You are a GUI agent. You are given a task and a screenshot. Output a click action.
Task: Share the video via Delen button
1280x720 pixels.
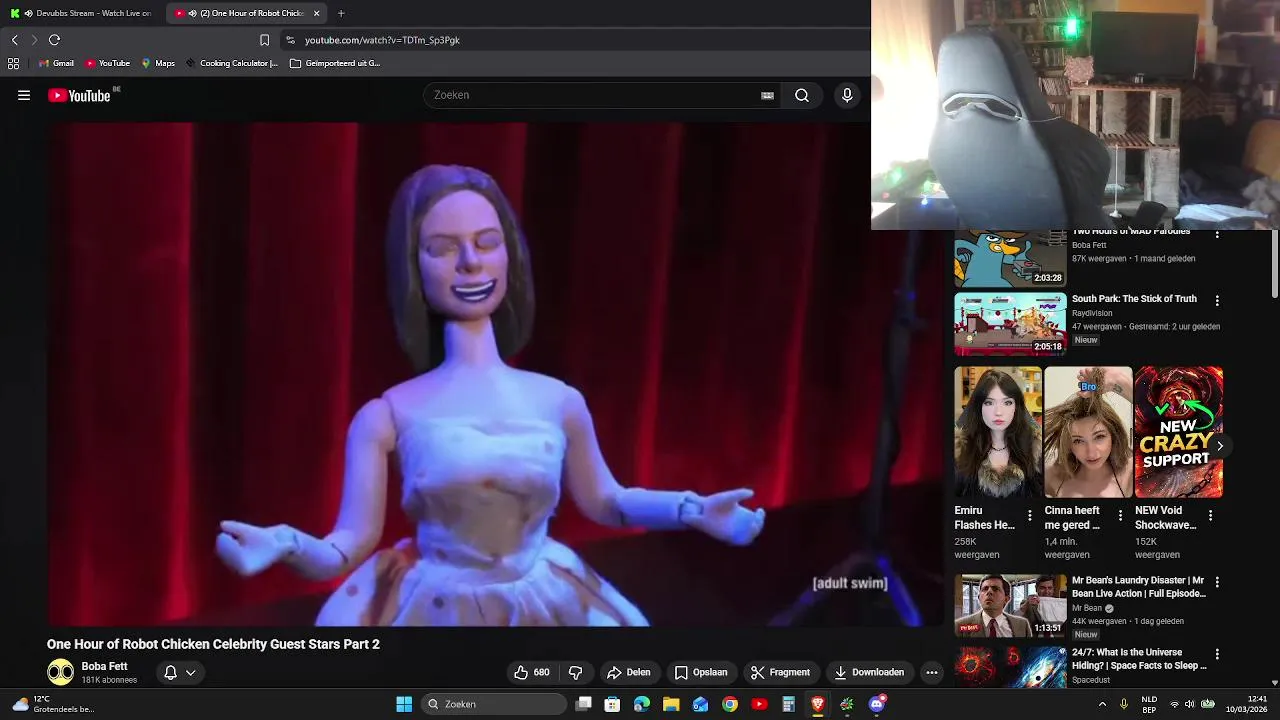(629, 672)
